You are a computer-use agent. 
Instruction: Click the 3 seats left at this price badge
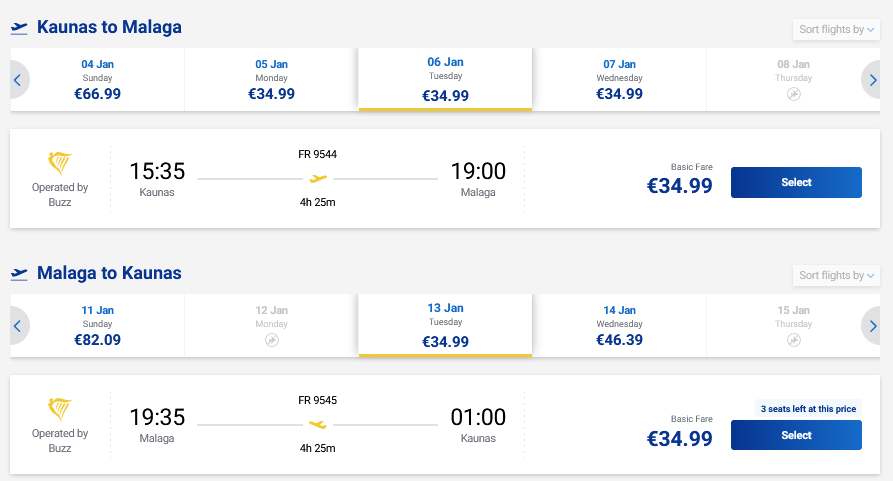pos(808,409)
